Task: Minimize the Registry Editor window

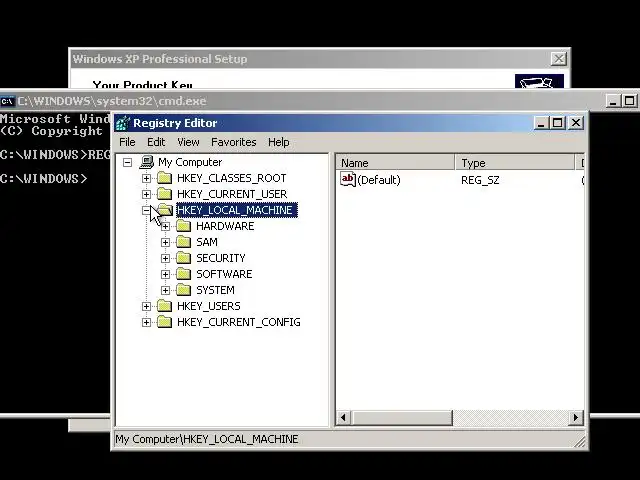Action: [x=541, y=123]
